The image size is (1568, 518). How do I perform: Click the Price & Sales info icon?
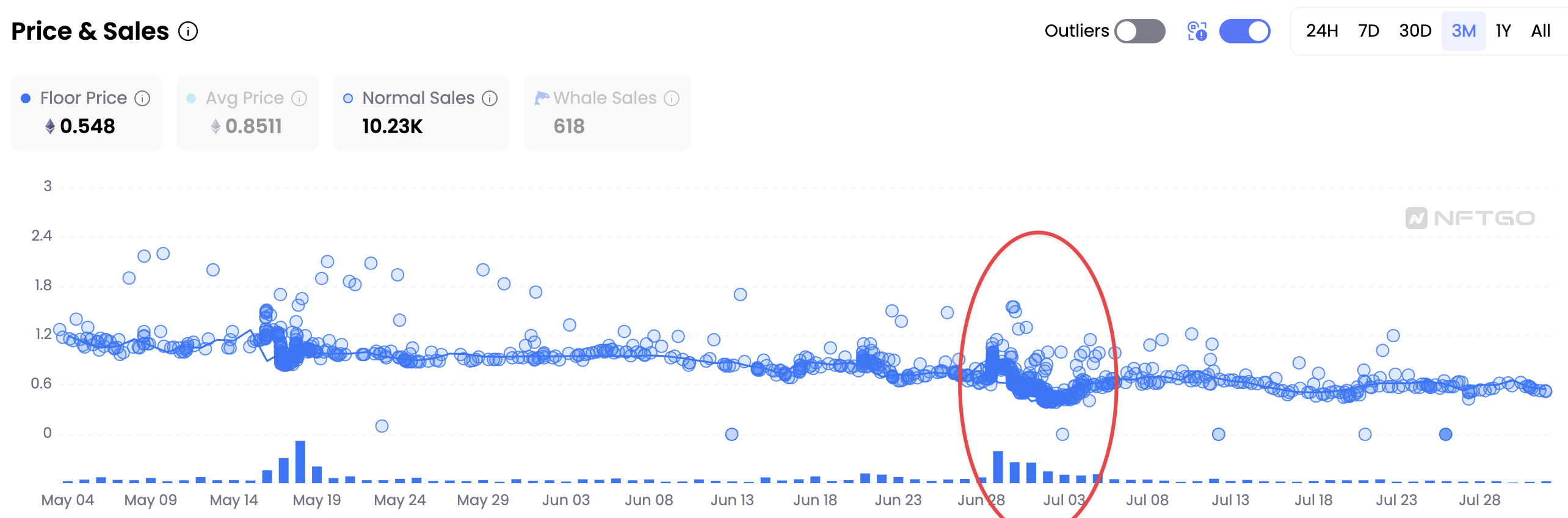pos(188,31)
